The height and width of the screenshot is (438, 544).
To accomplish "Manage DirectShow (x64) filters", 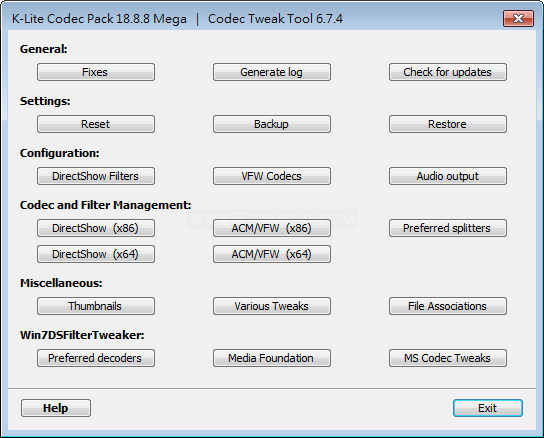I will pos(96,254).
